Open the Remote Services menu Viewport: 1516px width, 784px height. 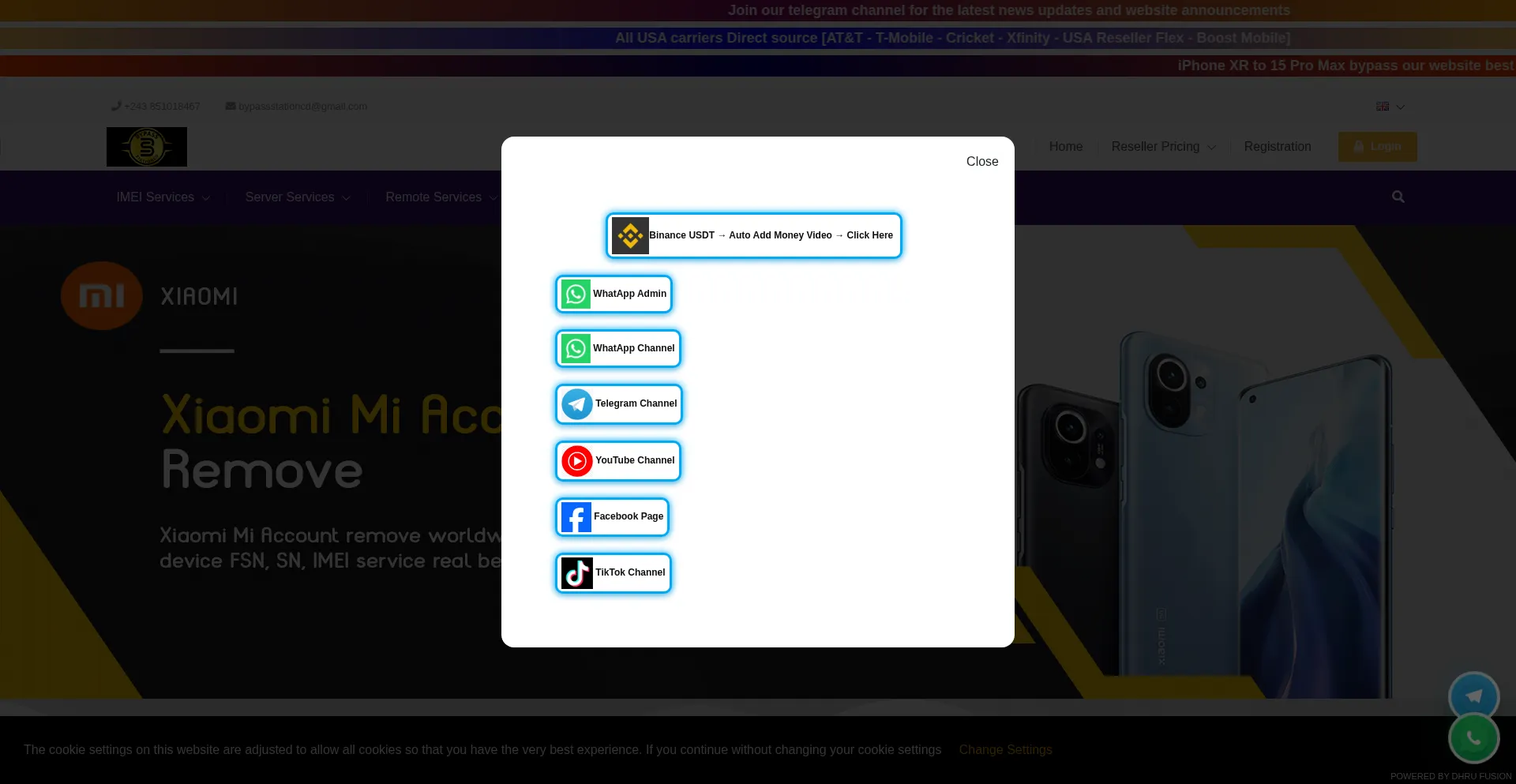click(441, 197)
